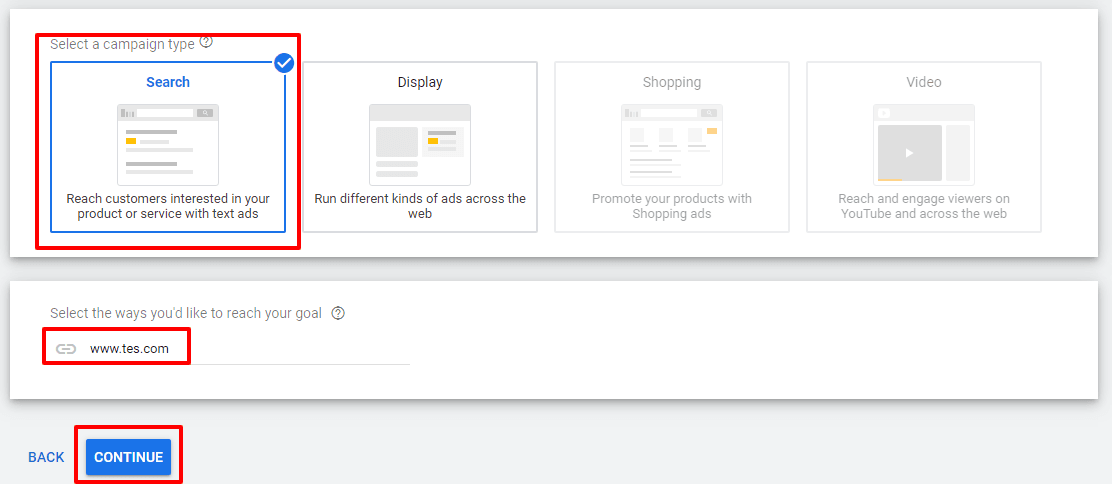This screenshot has height=484, width=1112.
Task: Click the Shopping ads illustration icon
Action: [x=672, y=144]
